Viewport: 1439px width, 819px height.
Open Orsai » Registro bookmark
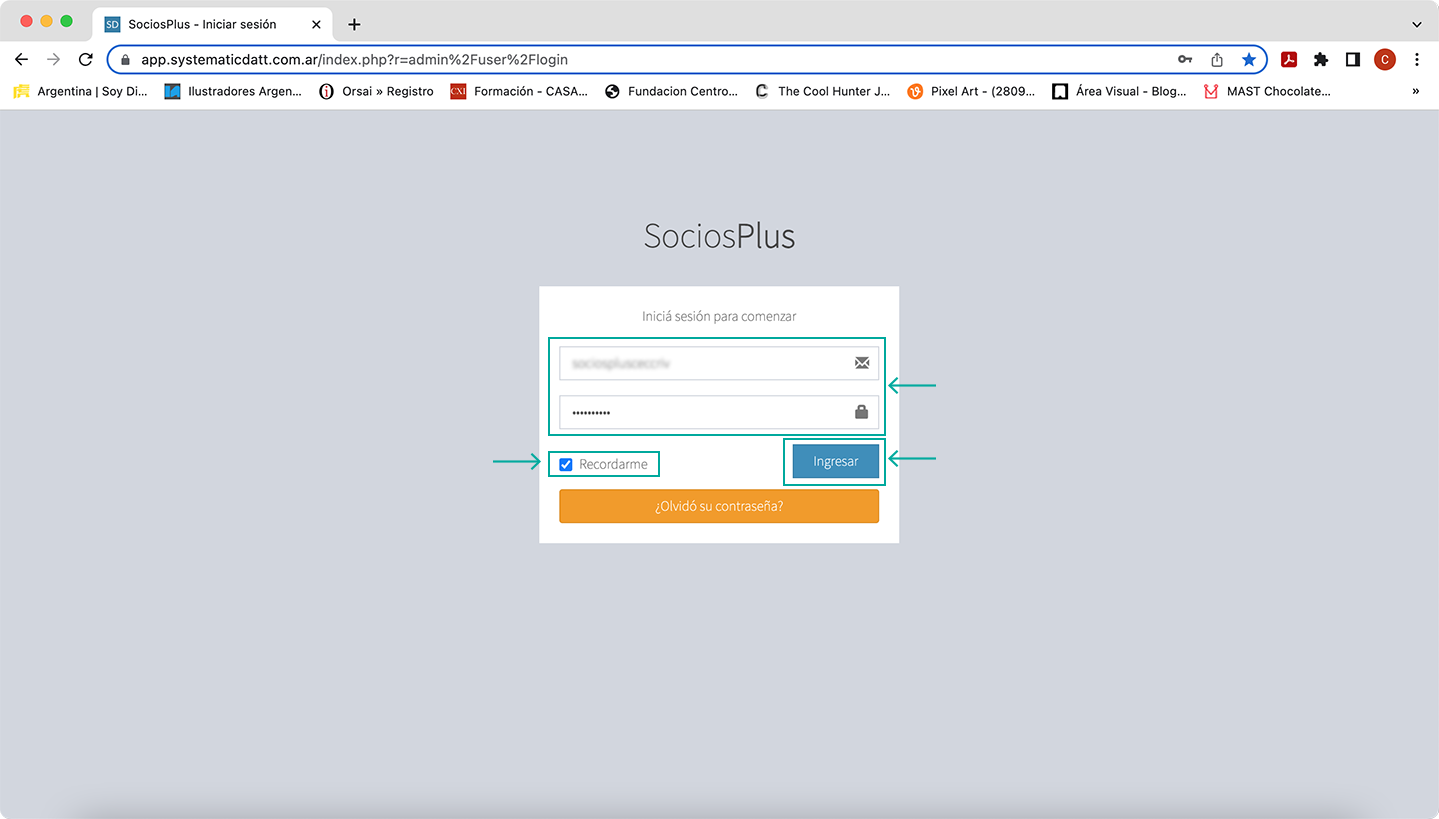click(376, 91)
